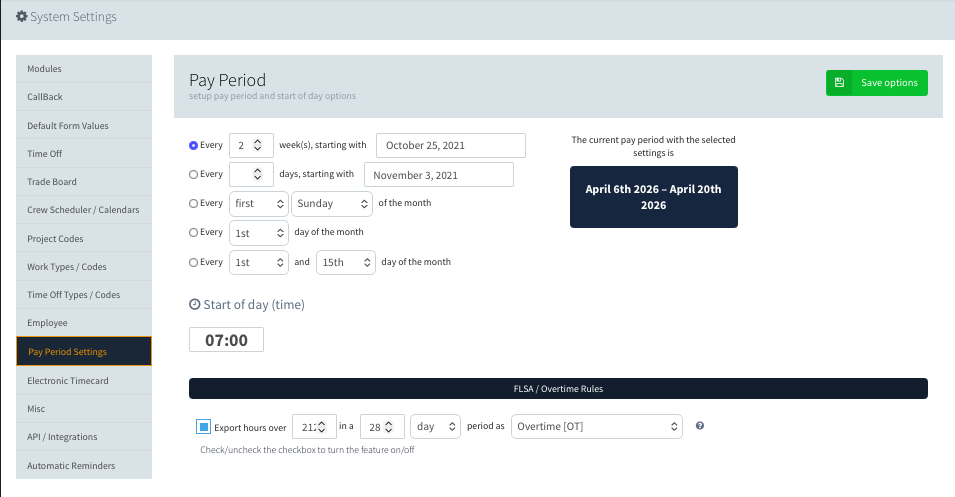Click the 28 period length stepper

[382, 426]
